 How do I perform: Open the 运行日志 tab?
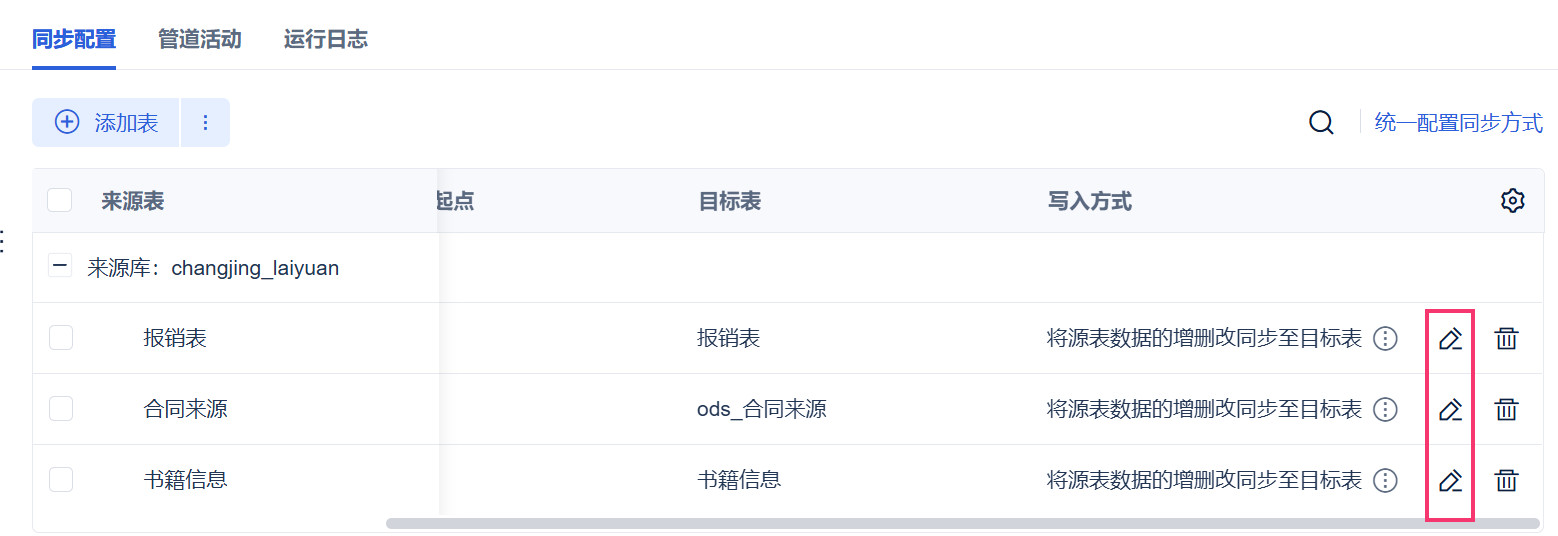(325, 40)
